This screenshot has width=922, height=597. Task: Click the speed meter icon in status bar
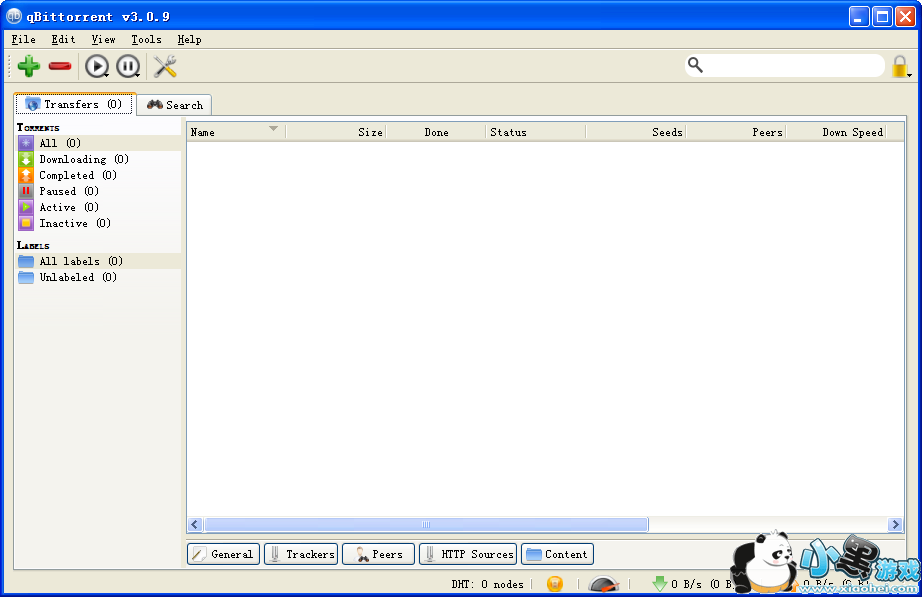[603, 584]
